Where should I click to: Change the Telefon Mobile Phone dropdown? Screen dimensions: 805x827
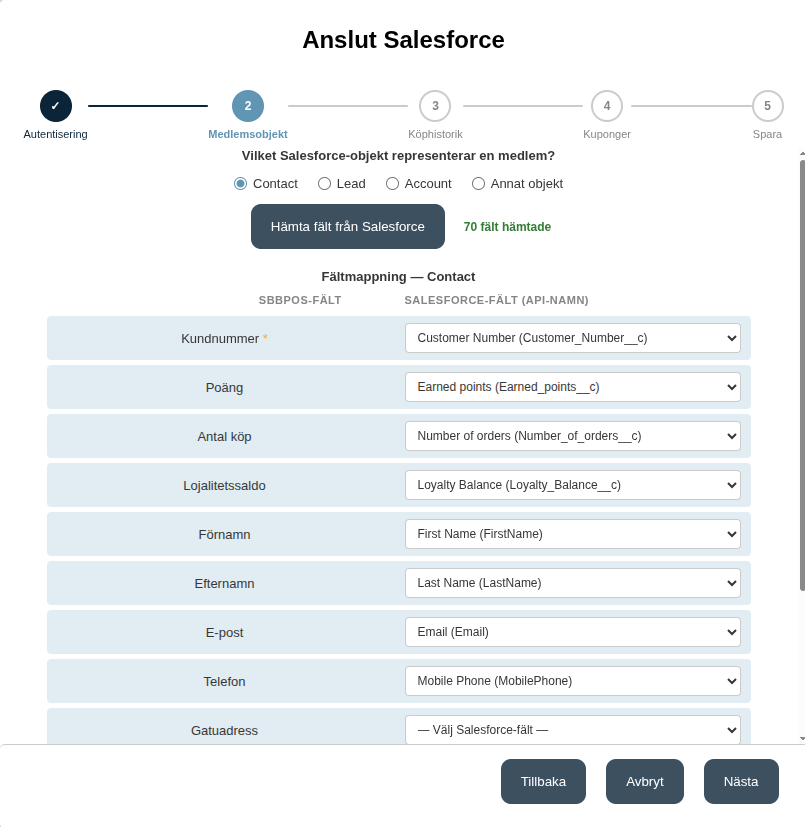pyautogui.click(x=572, y=681)
